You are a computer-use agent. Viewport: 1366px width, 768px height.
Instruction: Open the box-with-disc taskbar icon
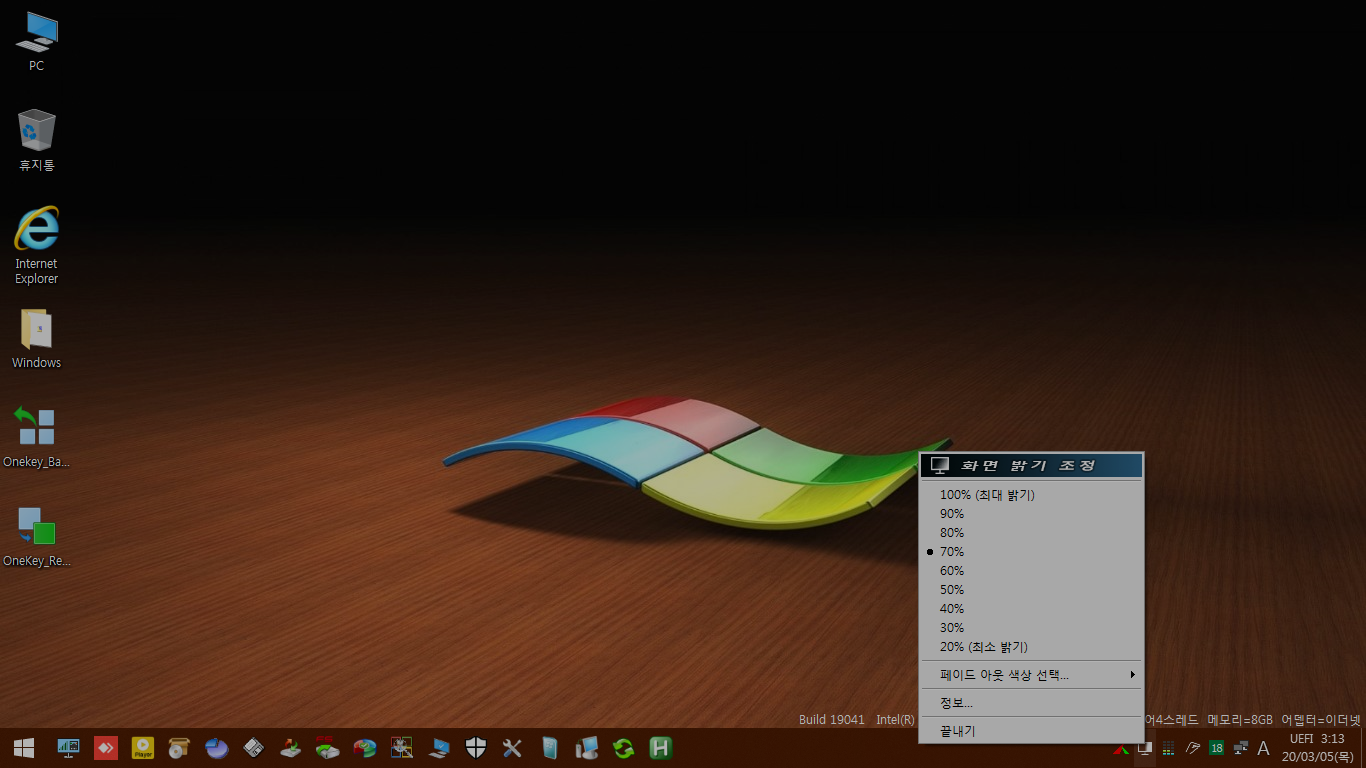[x=180, y=748]
